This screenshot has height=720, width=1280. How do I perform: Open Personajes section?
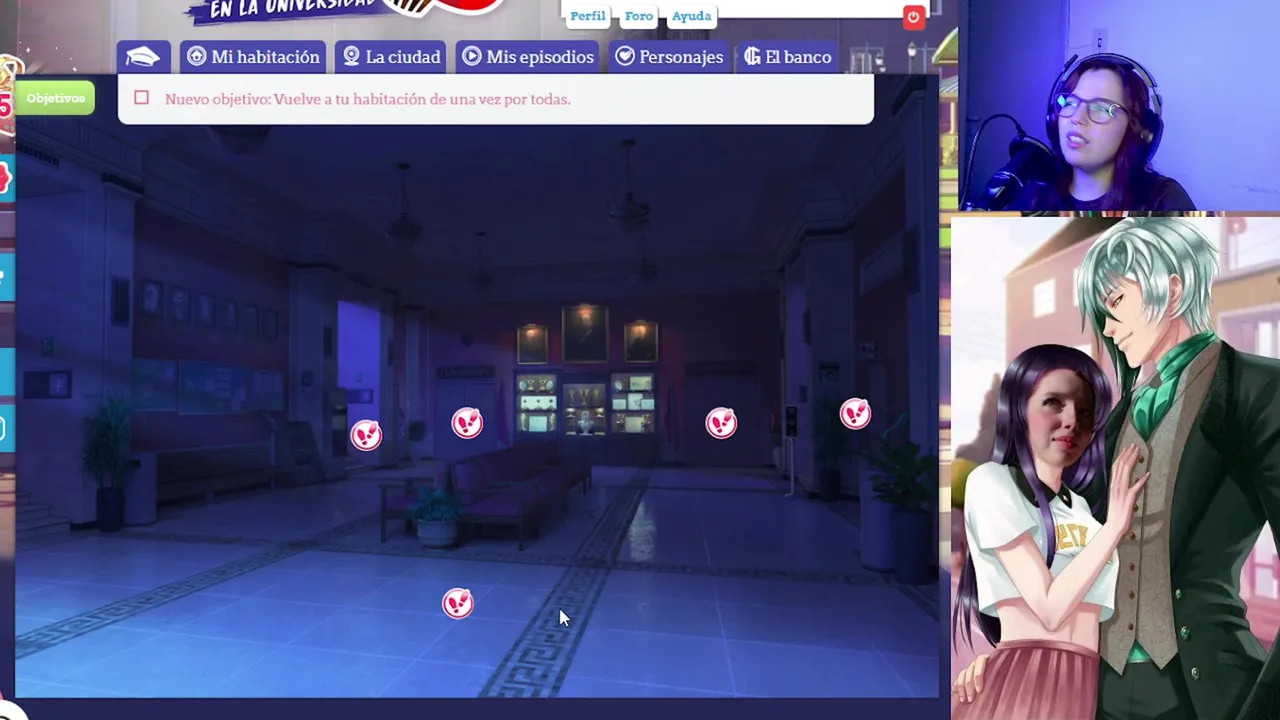(x=669, y=57)
